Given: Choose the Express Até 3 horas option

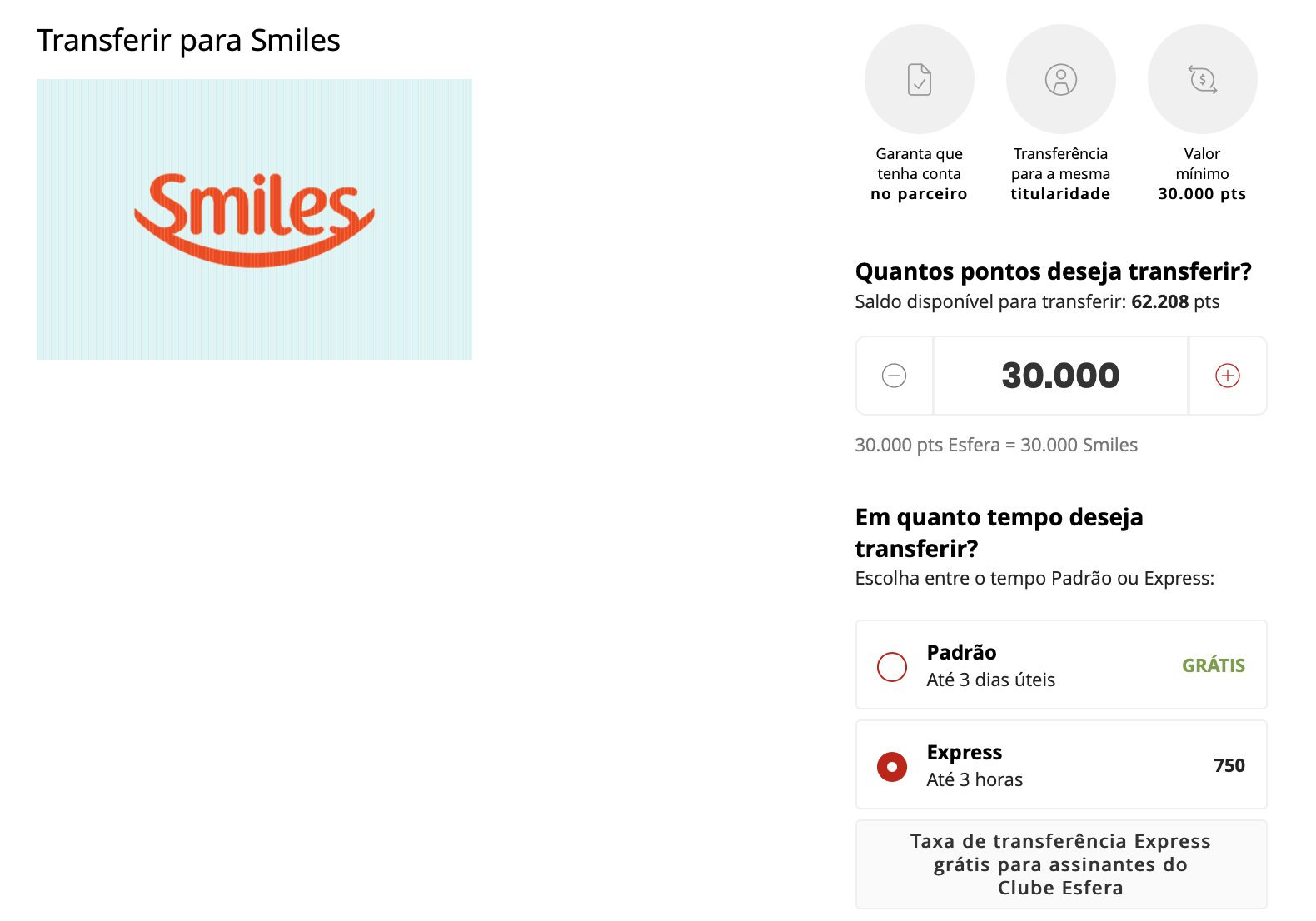Looking at the screenshot, I should pyautogui.click(x=1061, y=764).
